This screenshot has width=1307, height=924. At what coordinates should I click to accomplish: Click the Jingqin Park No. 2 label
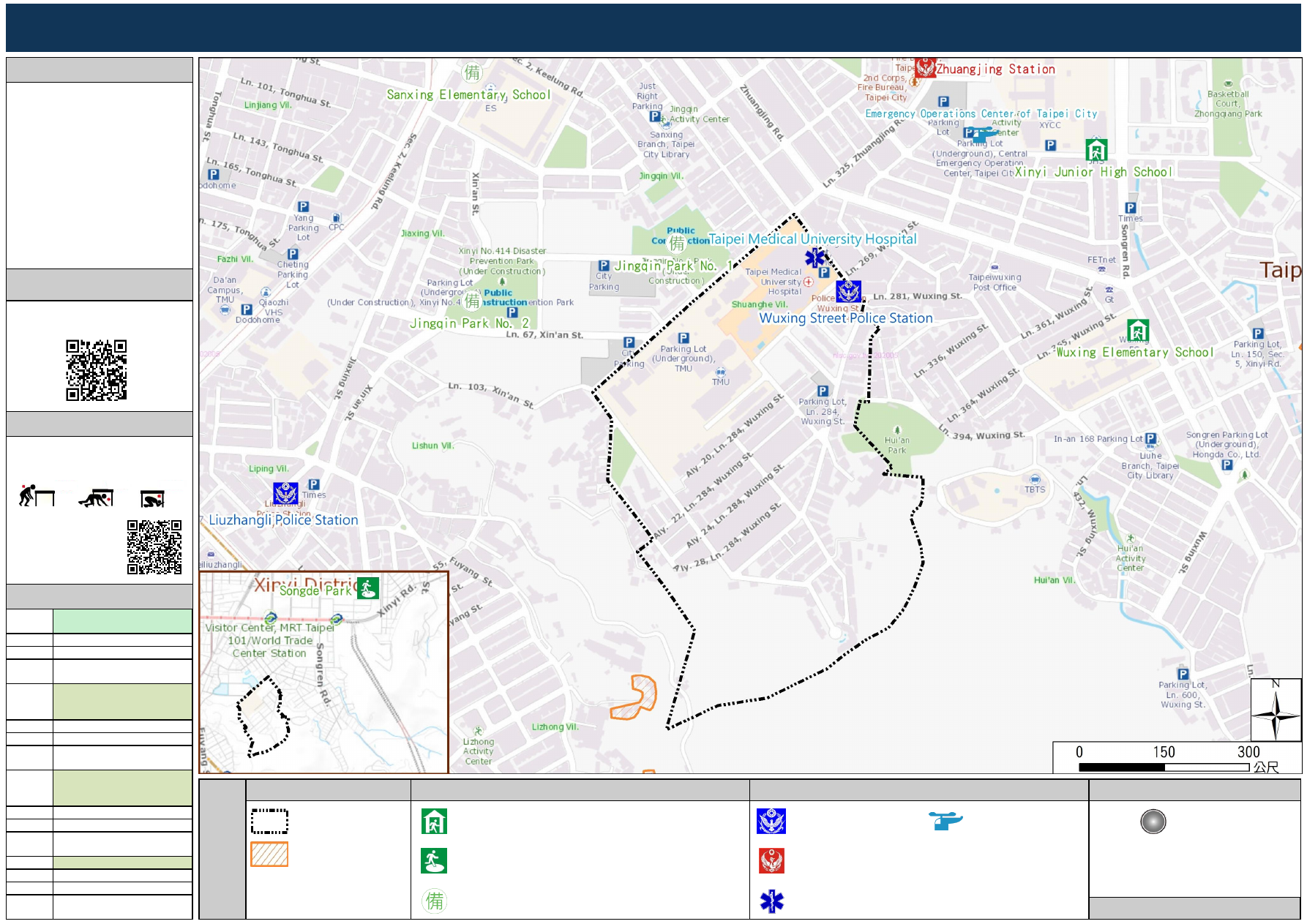pyautogui.click(x=469, y=323)
